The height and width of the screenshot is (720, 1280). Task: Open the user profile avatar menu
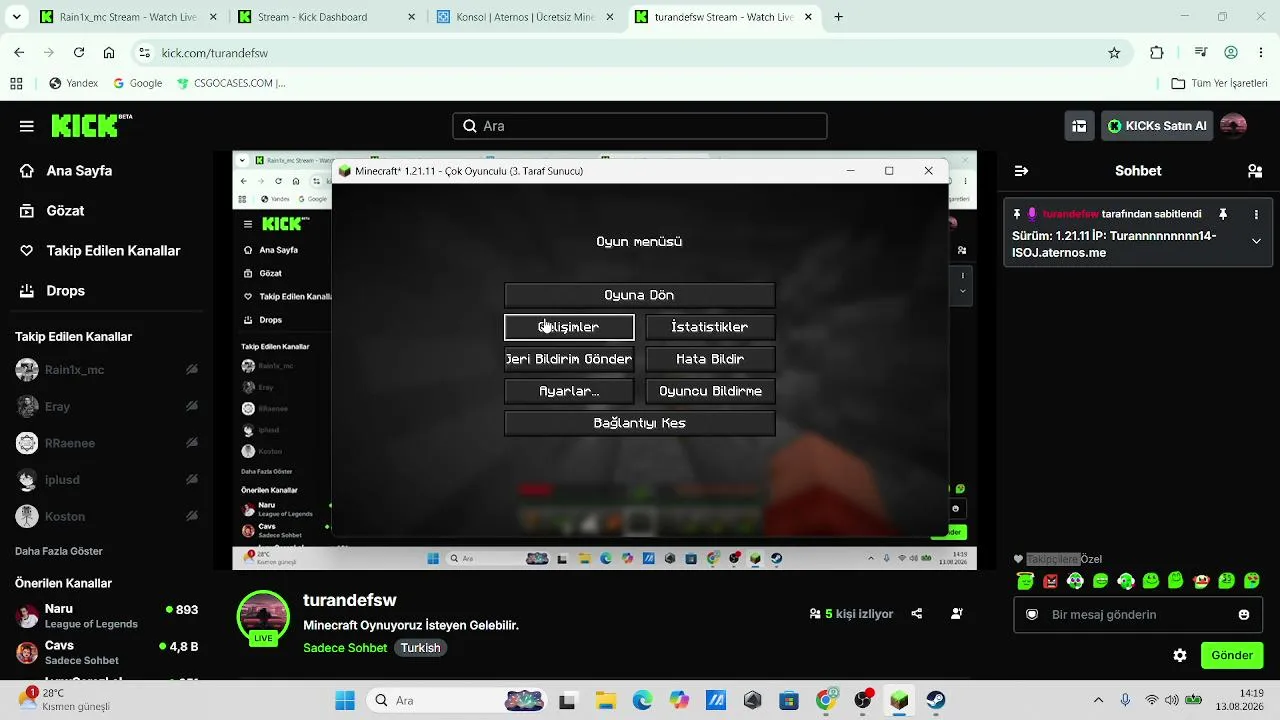click(x=1233, y=126)
